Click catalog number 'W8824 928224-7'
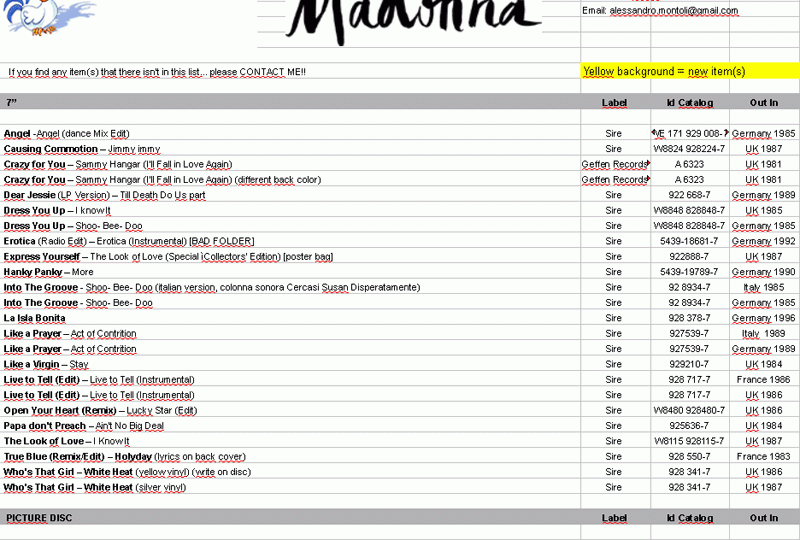 [689, 149]
